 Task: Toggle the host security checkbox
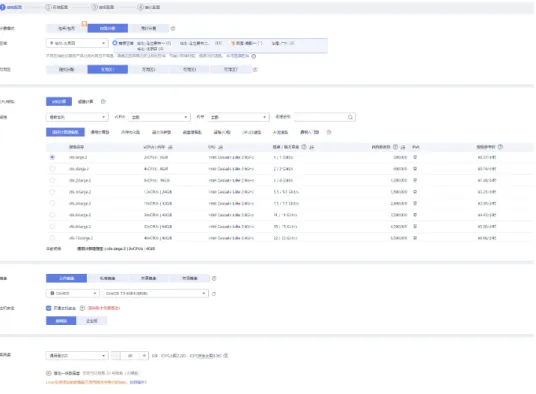pos(49,308)
